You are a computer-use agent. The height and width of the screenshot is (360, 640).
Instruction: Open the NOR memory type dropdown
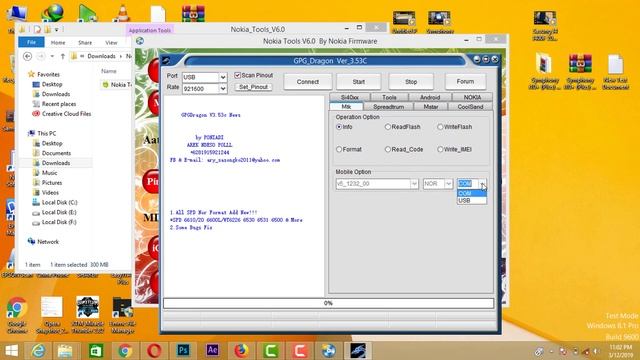click(x=448, y=184)
